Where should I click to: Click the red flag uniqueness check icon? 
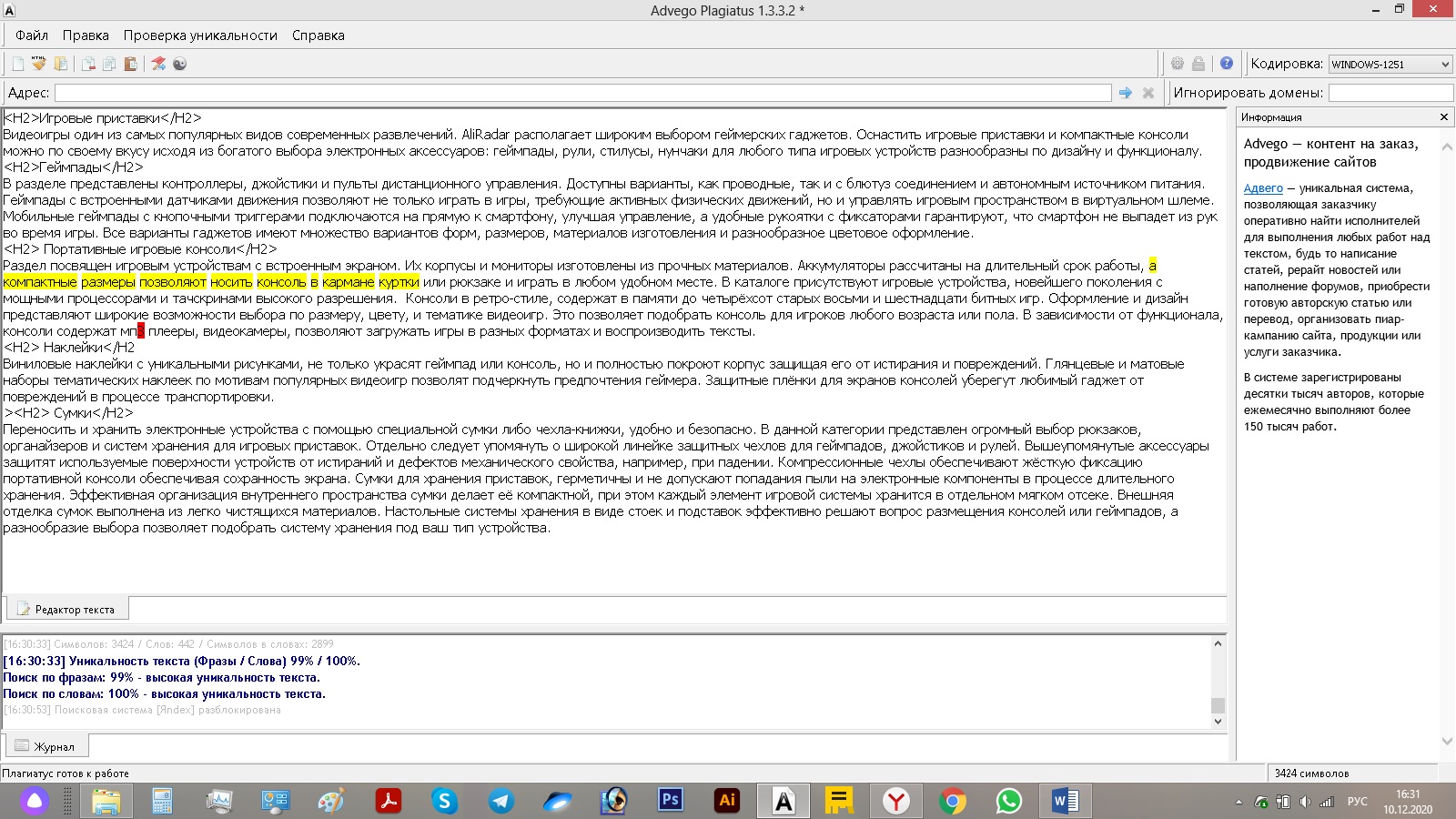coord(158,64)
